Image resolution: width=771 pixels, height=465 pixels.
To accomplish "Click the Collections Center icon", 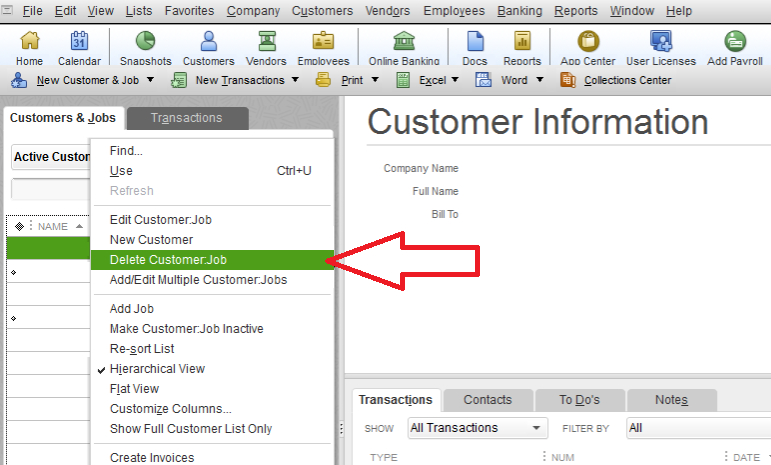I will (567, 80).
